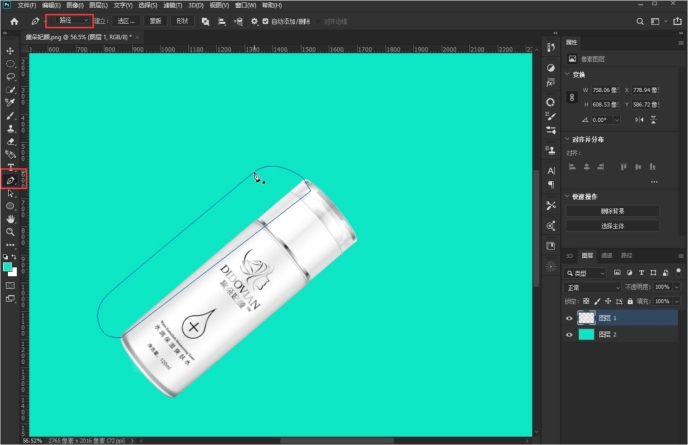This screenshot has height=445, width=688.
Task: Open the Styles fx panel icon
Action: pyautogui.click(x=551, y=83)
